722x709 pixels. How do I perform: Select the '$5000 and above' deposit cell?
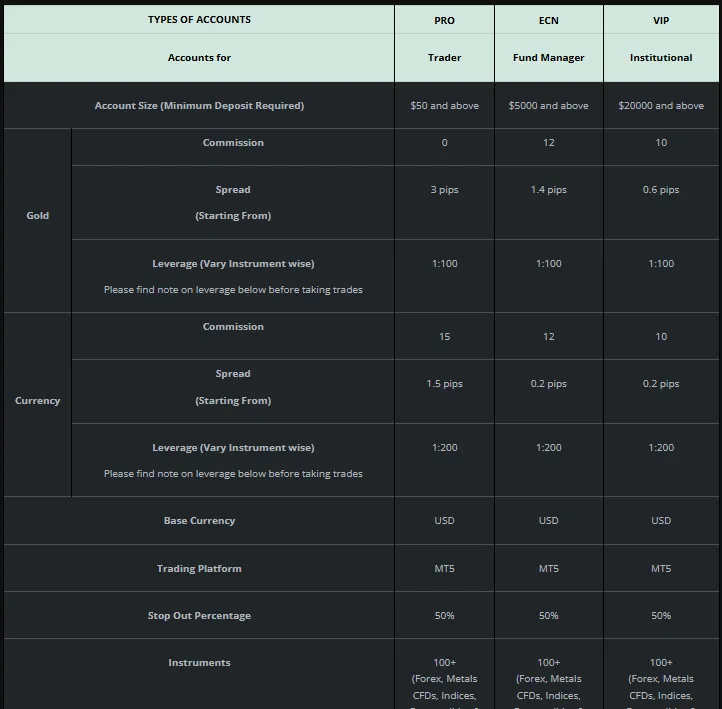pos(548,106)
